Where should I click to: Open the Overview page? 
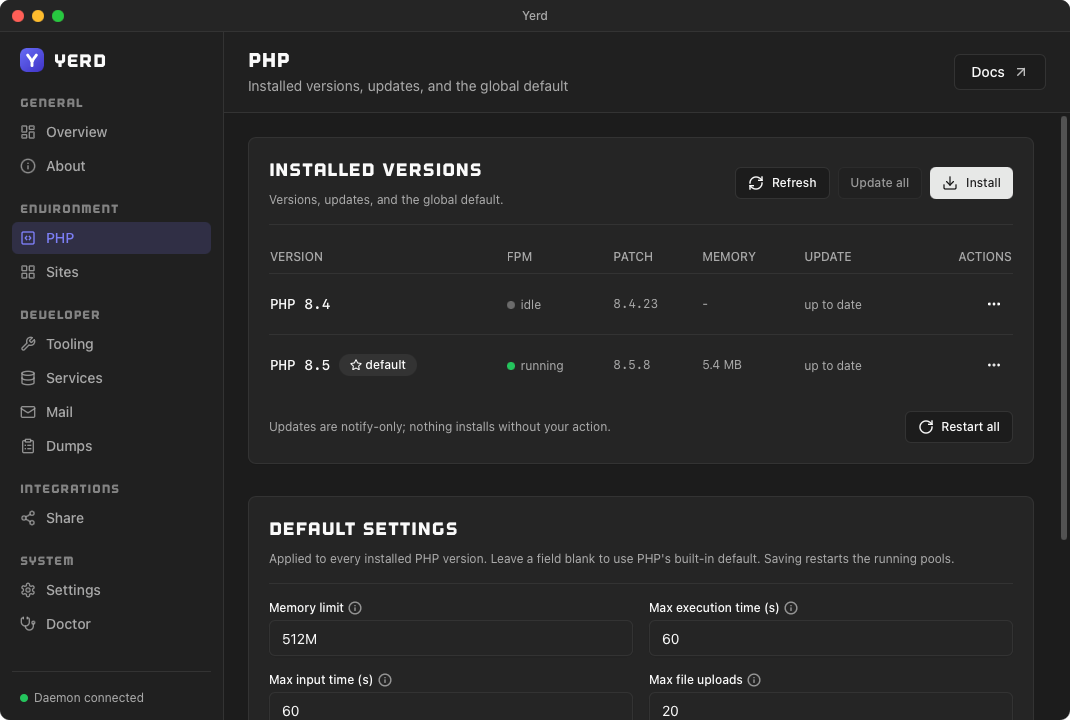click(111, 132)
